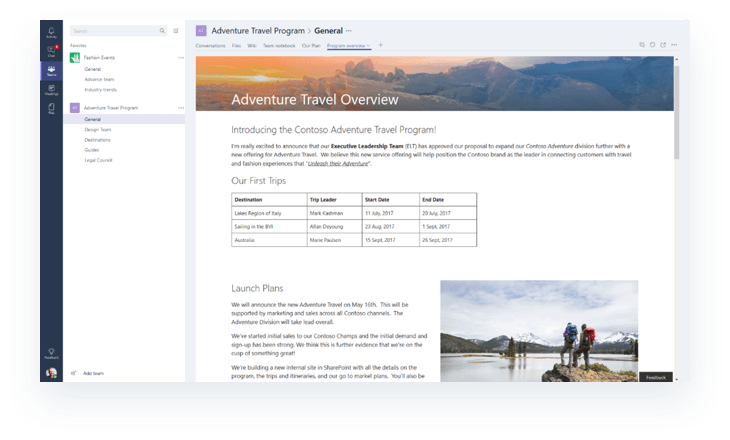
Task: Open the Industry trends channel
Action: click(101, 89)
